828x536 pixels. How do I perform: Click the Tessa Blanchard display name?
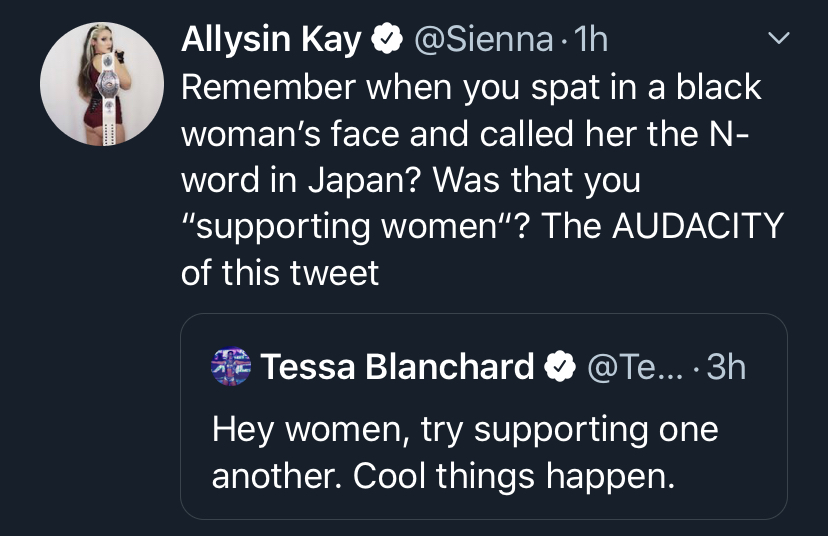pyautogui.click(x=397, y=367)
